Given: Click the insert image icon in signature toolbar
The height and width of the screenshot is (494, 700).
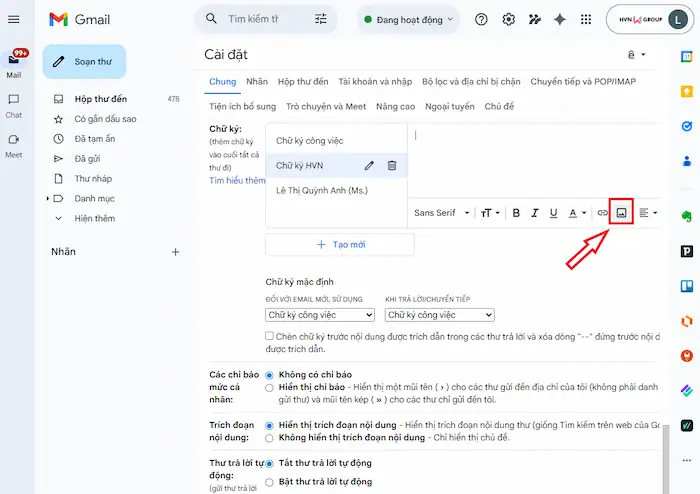Looking at the screenshot, I should tap(622, 213).
